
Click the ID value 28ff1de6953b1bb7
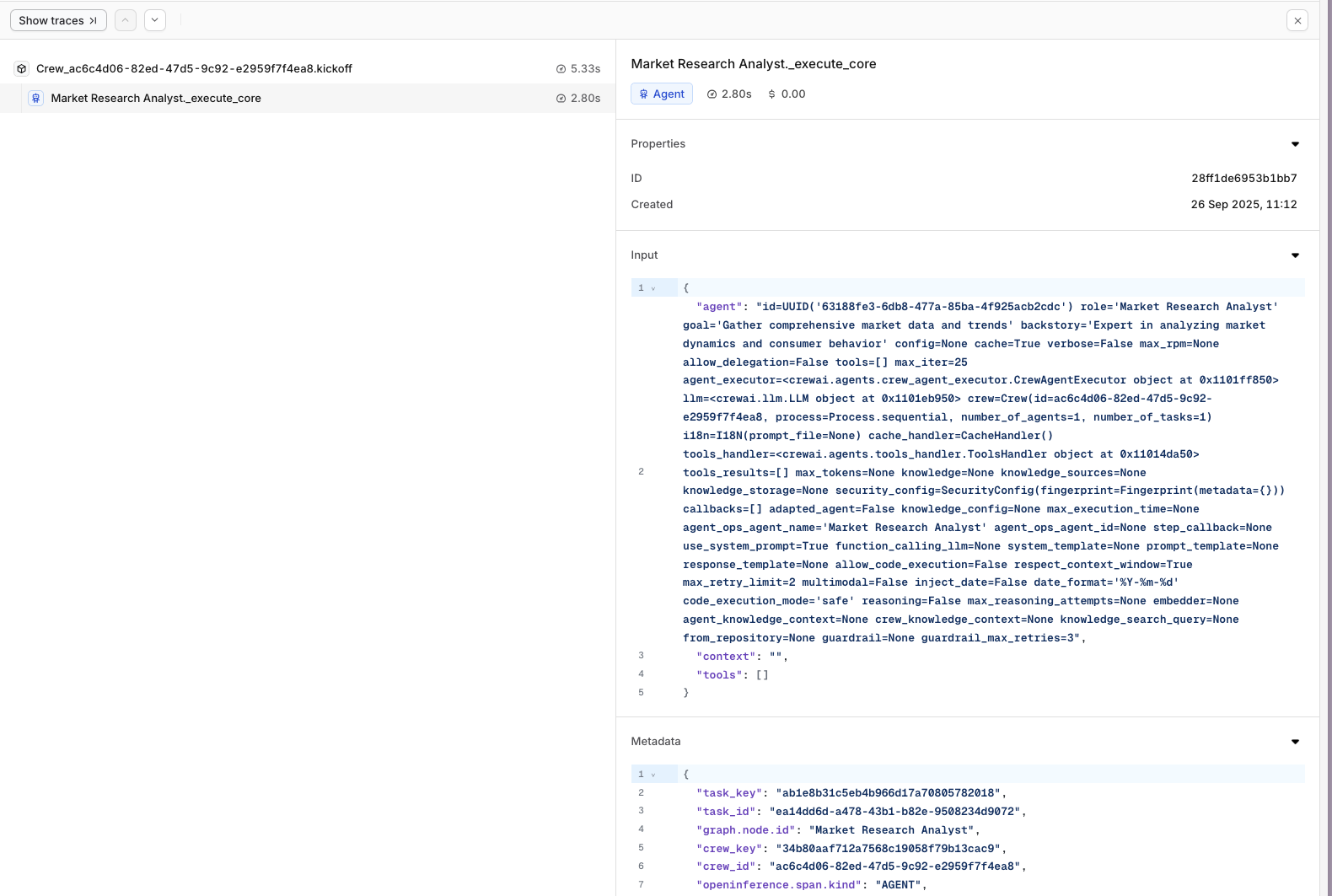point(1244,178)
